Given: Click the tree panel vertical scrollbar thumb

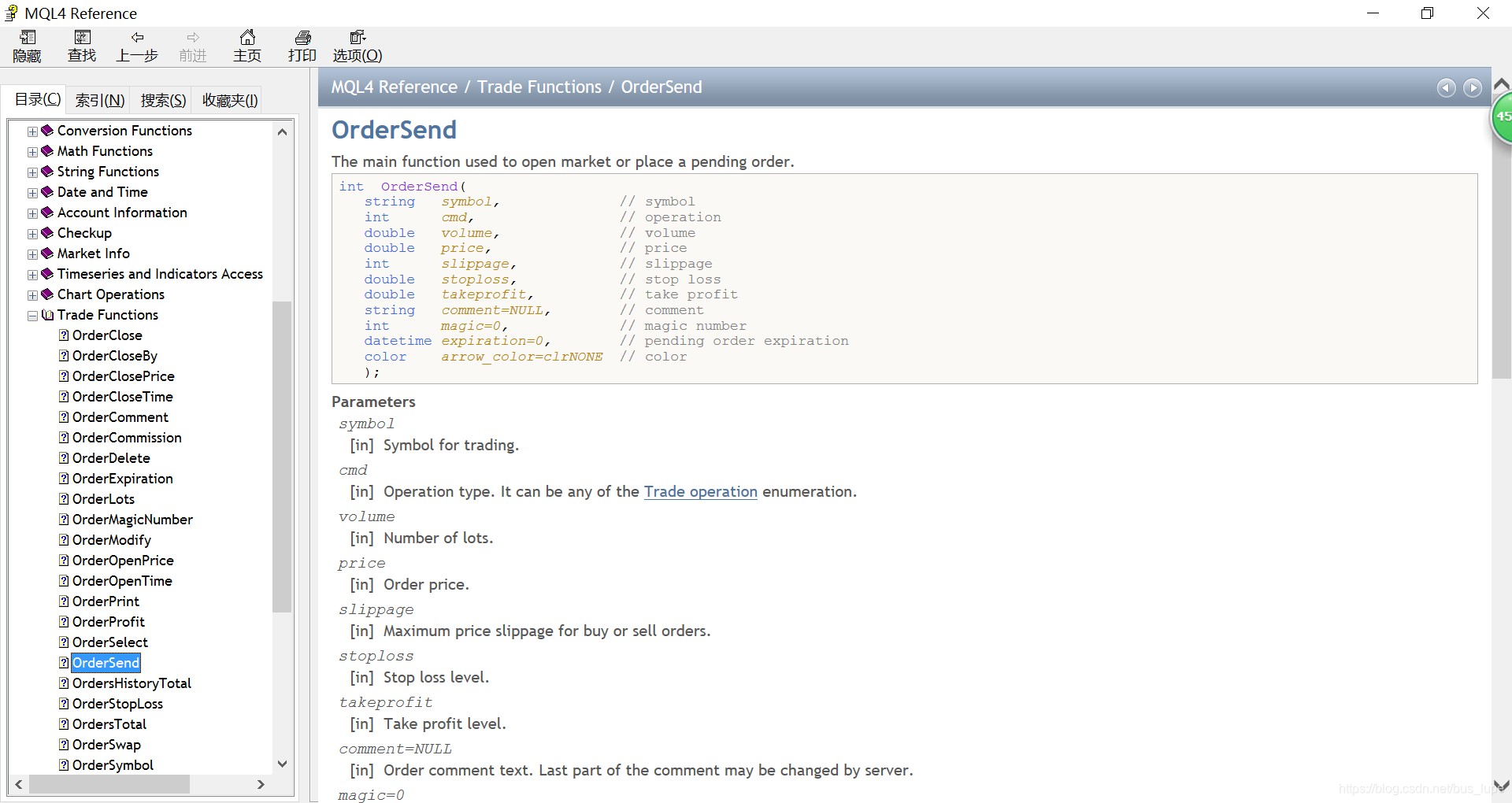Looking at the screenshot, I should click(x=282, y=457).
